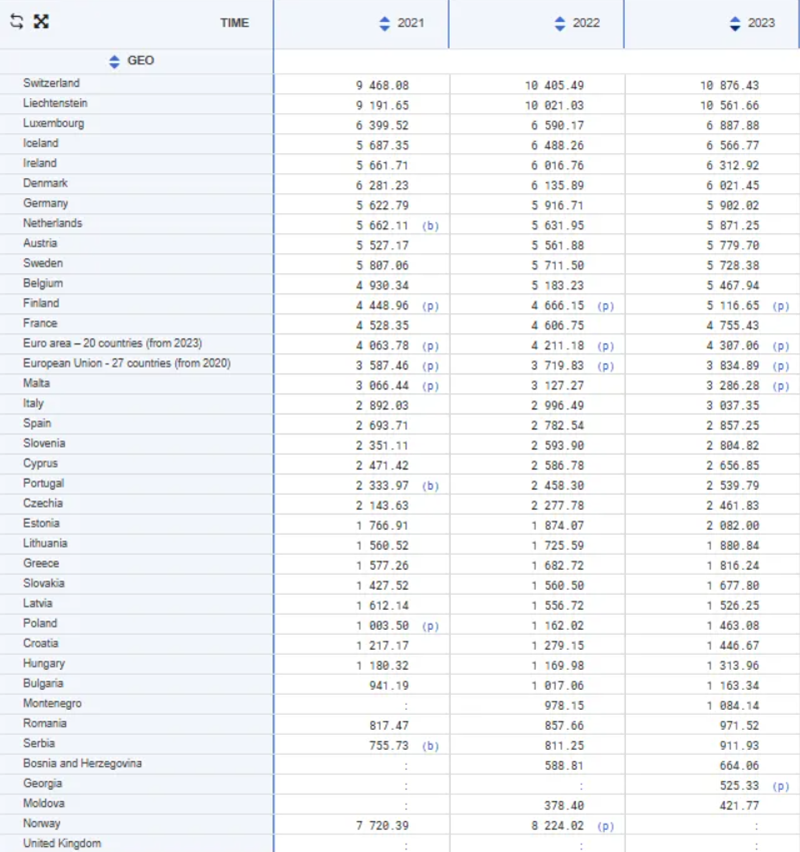800x852 pixels.
Task: Click the TIME dimension header label
Action: 234,23
